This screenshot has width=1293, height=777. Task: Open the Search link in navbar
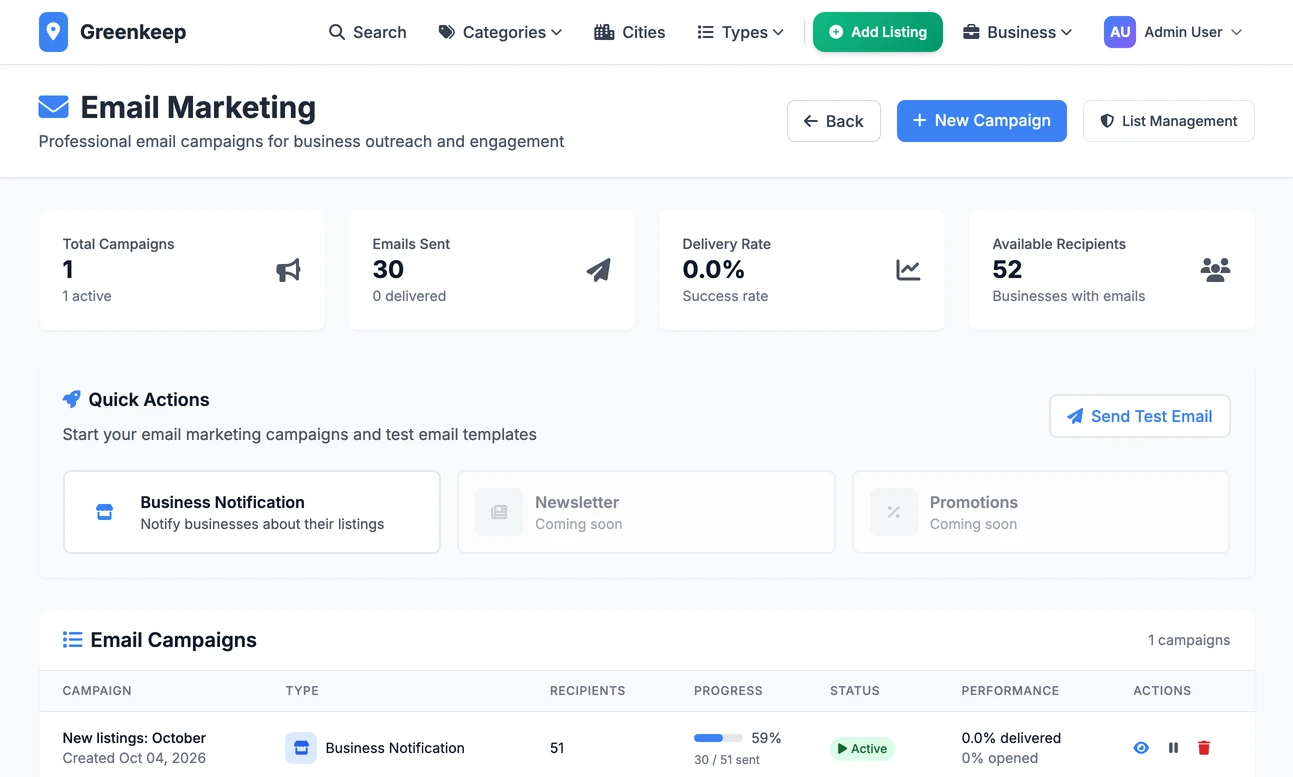[x=368, y=32]
